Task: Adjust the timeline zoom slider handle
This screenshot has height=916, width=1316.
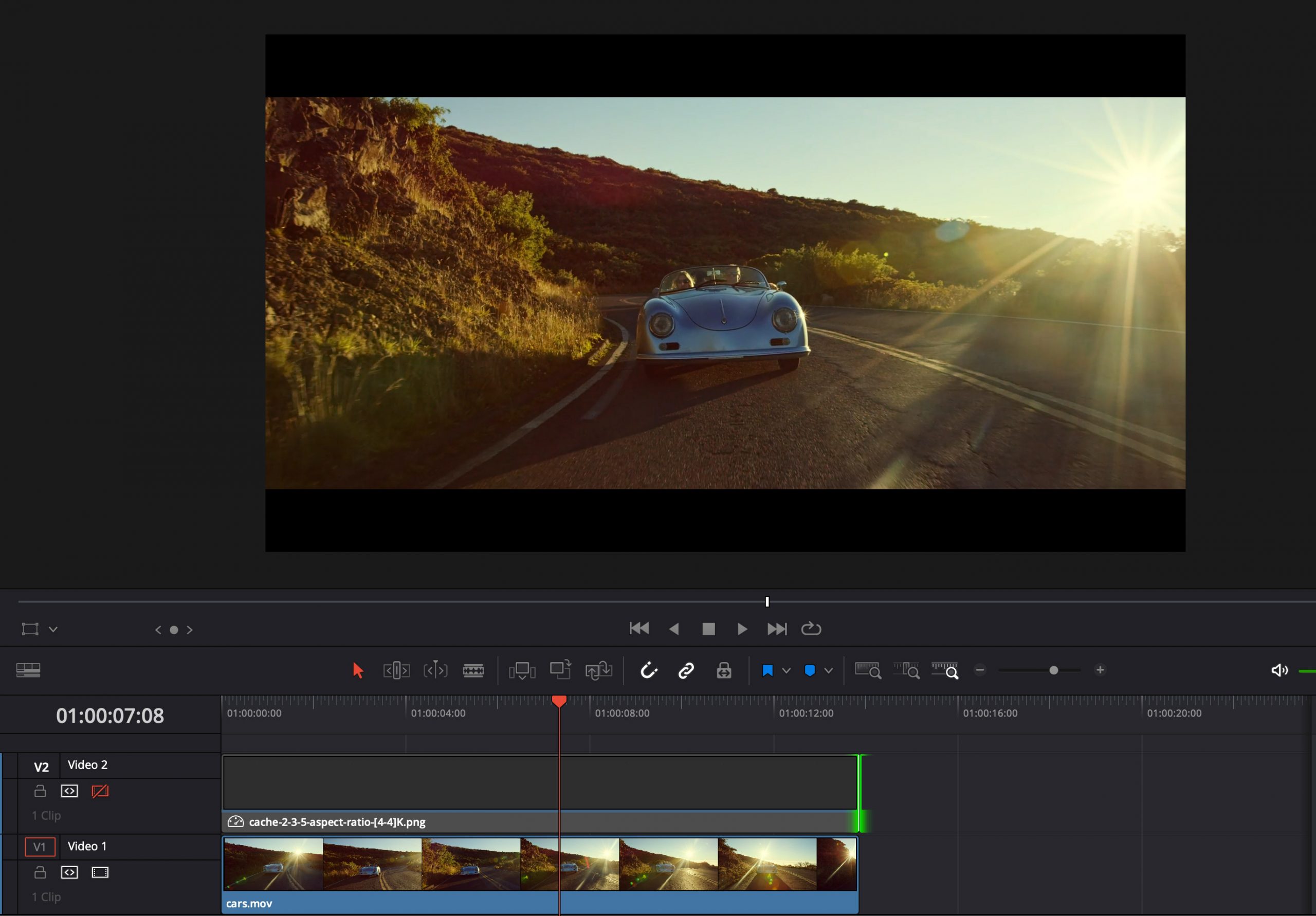Action: [1053, 670]
